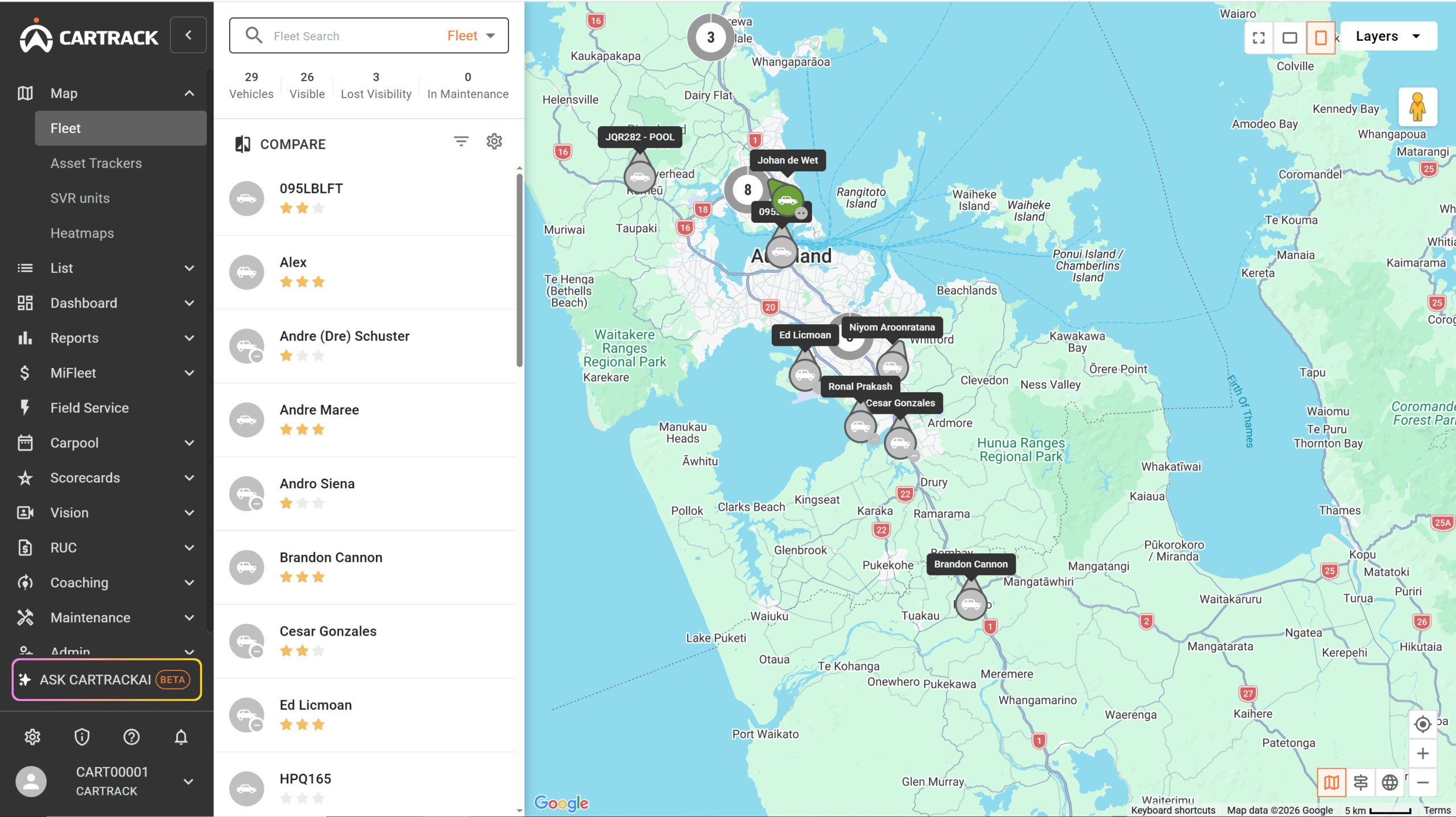Open the Reports sidebar icon
Image resolution: width=1456 pixels, height=817 pixels.
[x=25, y=338]
